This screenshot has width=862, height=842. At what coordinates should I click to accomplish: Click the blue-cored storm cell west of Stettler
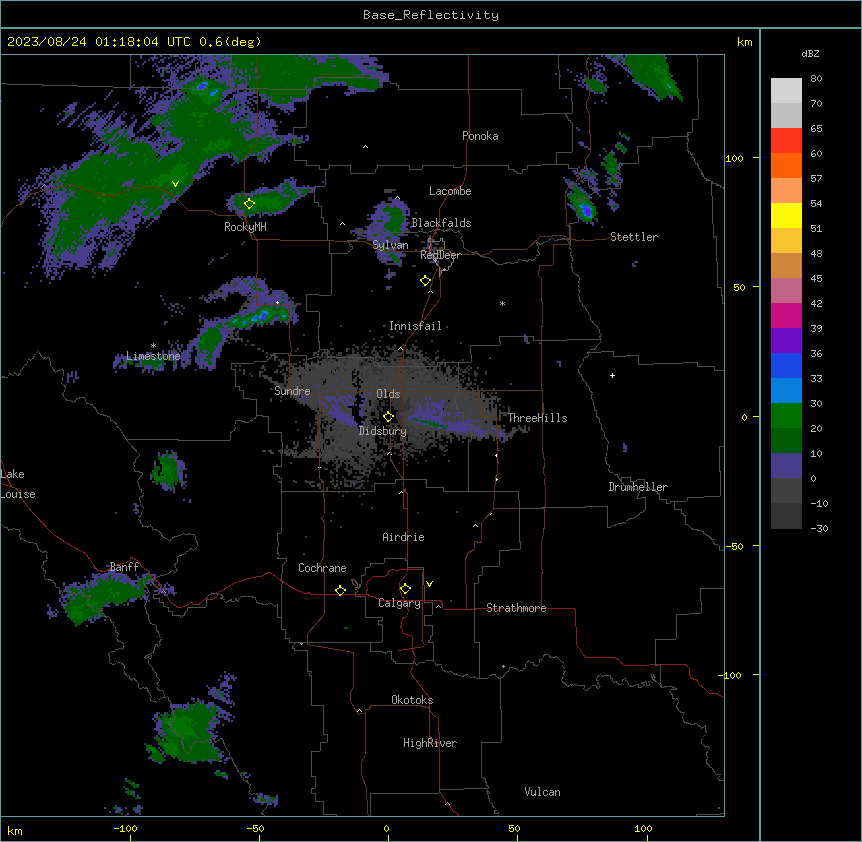tap(583, 204)
